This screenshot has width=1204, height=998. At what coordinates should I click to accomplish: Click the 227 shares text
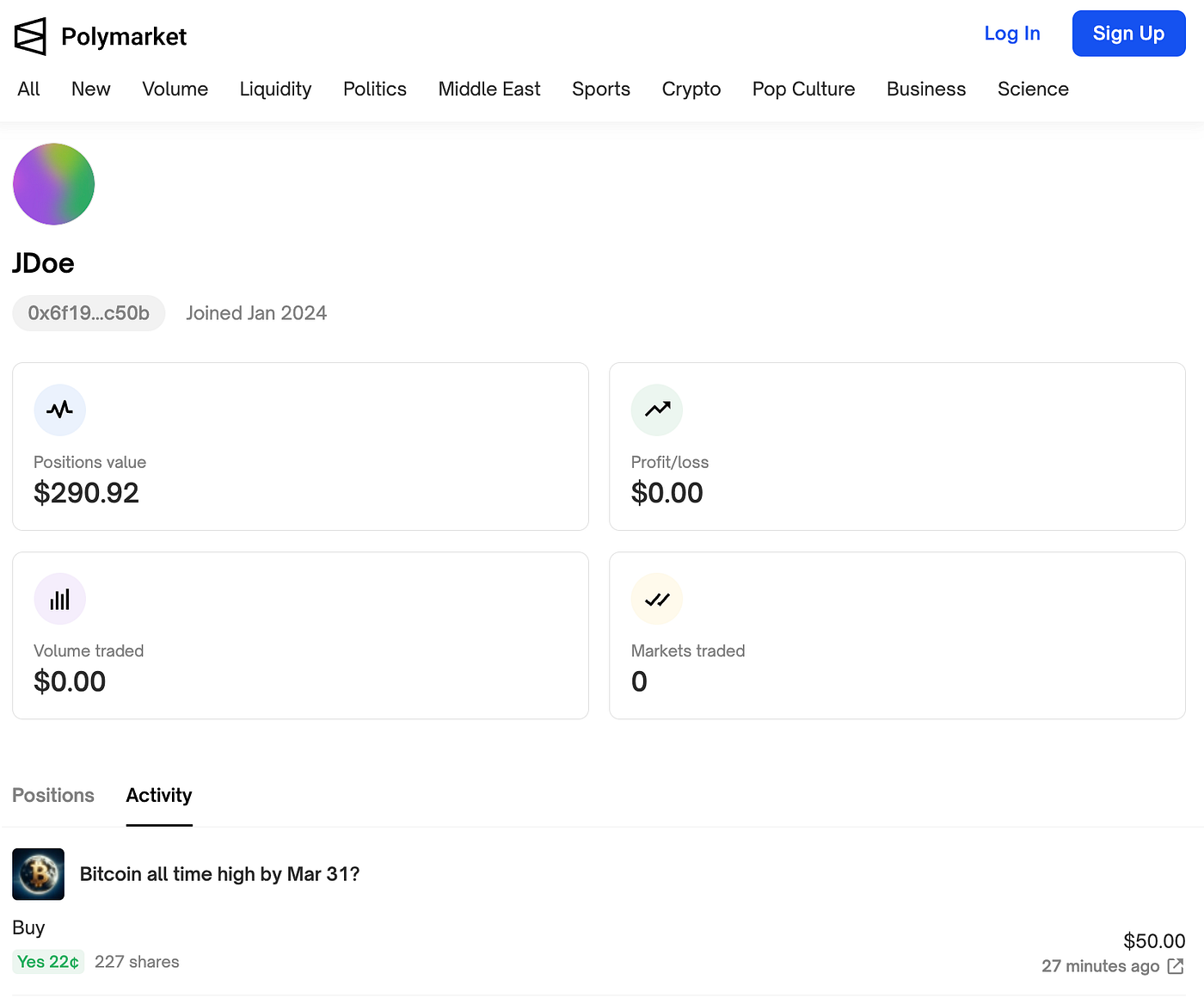point(137,962)
